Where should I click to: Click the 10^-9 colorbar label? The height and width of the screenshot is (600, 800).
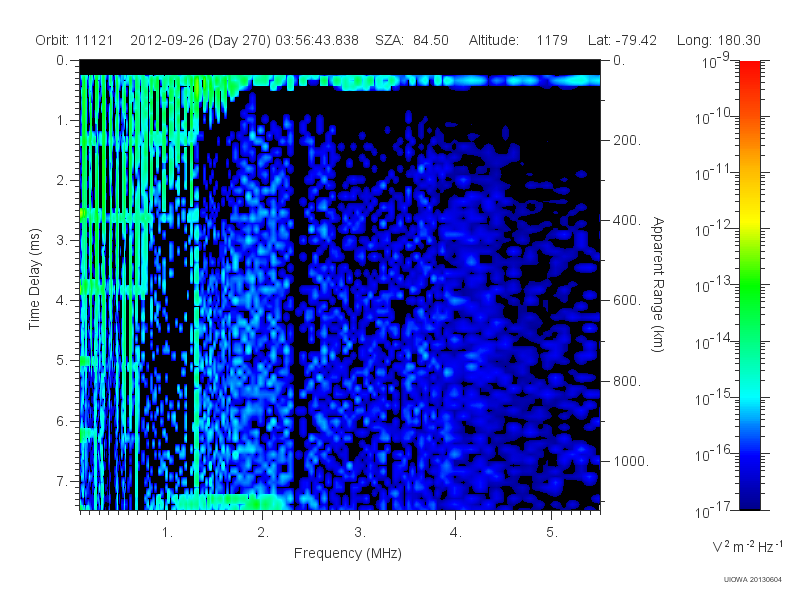pyautogui.click(x=716, y=62)
